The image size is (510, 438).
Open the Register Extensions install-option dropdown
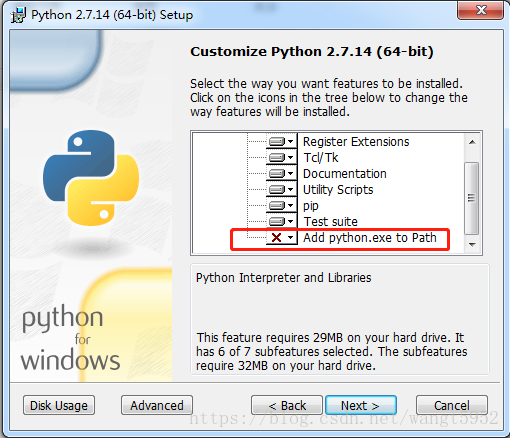(x=282, y=142)
